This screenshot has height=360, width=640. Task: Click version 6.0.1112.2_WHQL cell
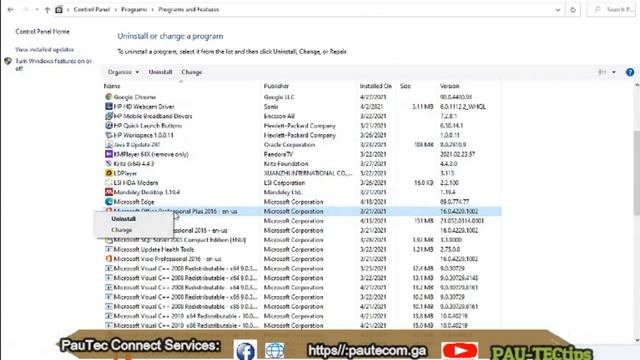point(463,107)
